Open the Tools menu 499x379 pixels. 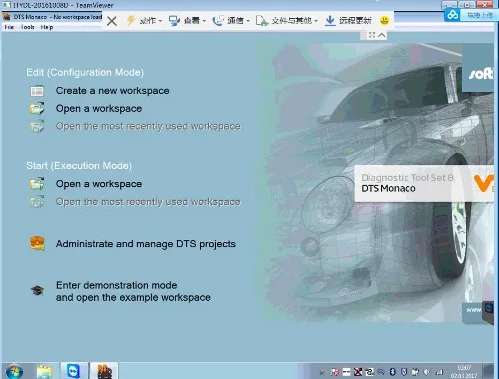[27, 27]
